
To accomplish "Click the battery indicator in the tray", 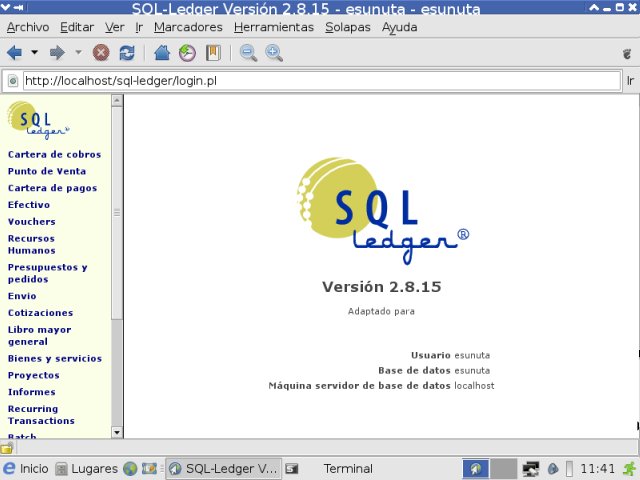I will click(x=570, y=469).
